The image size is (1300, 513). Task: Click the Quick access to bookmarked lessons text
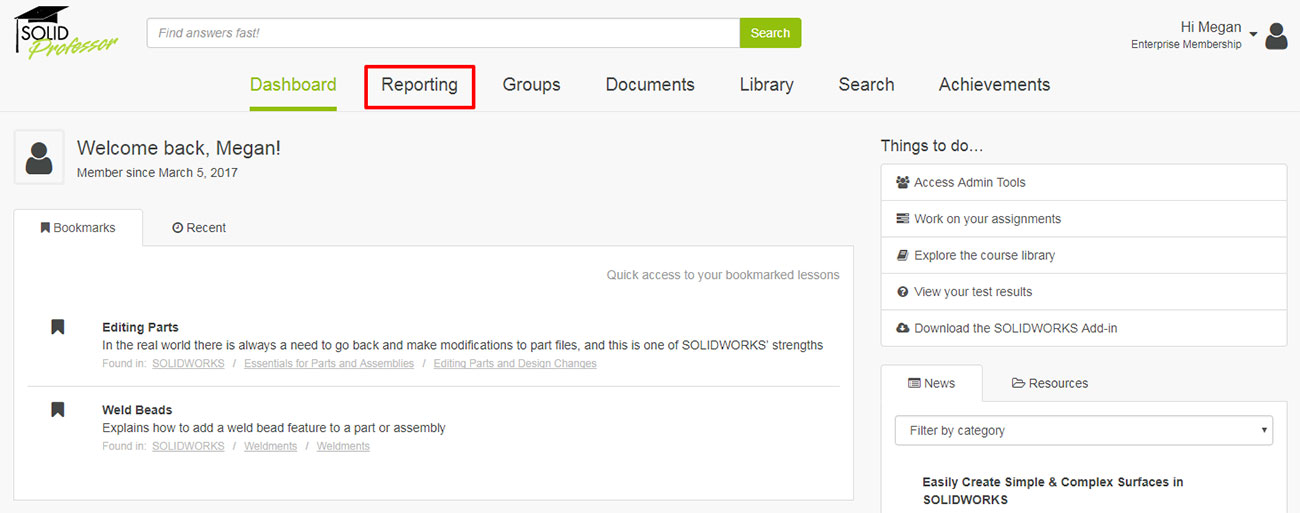[723, 275]
